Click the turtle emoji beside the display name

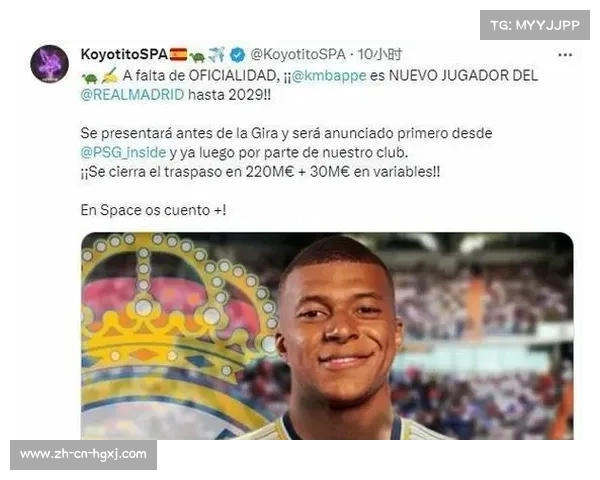(x=197, y=56)
